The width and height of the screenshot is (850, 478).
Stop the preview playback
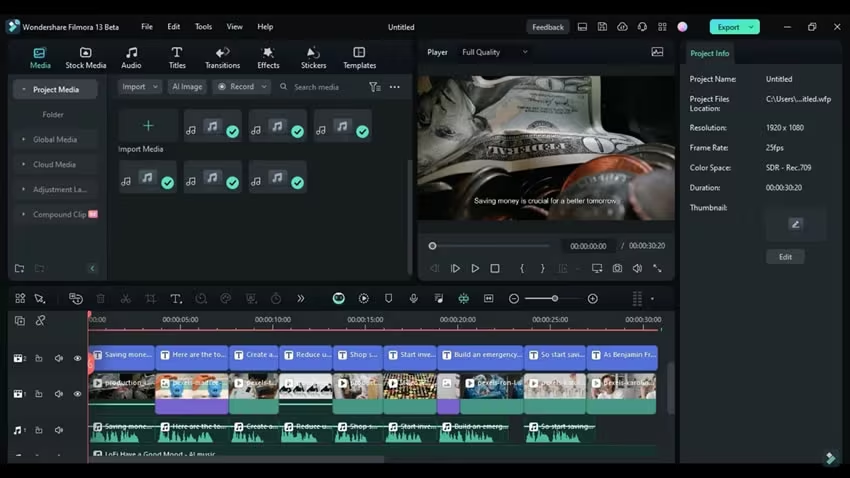point(495,268)
